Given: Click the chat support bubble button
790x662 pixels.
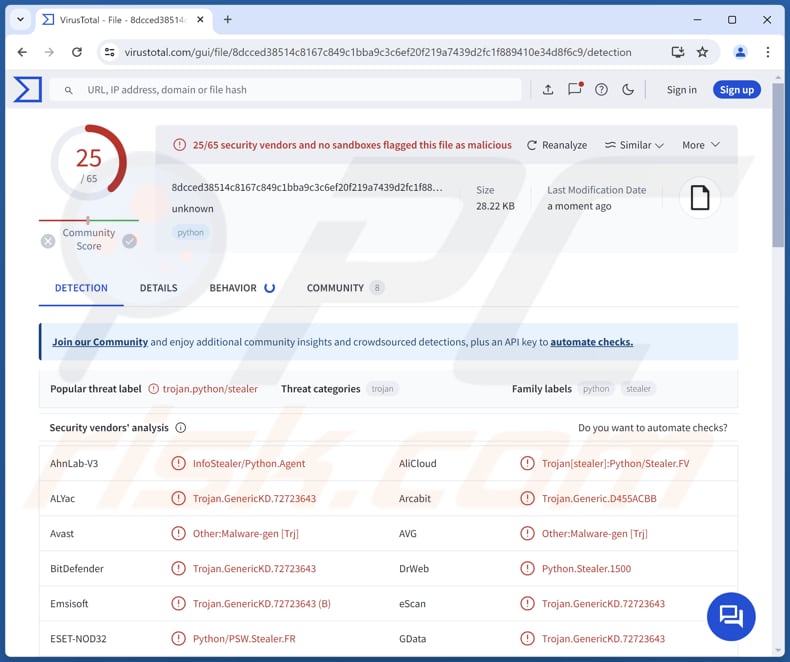Looking at the screenshot, I should point(731,616).
